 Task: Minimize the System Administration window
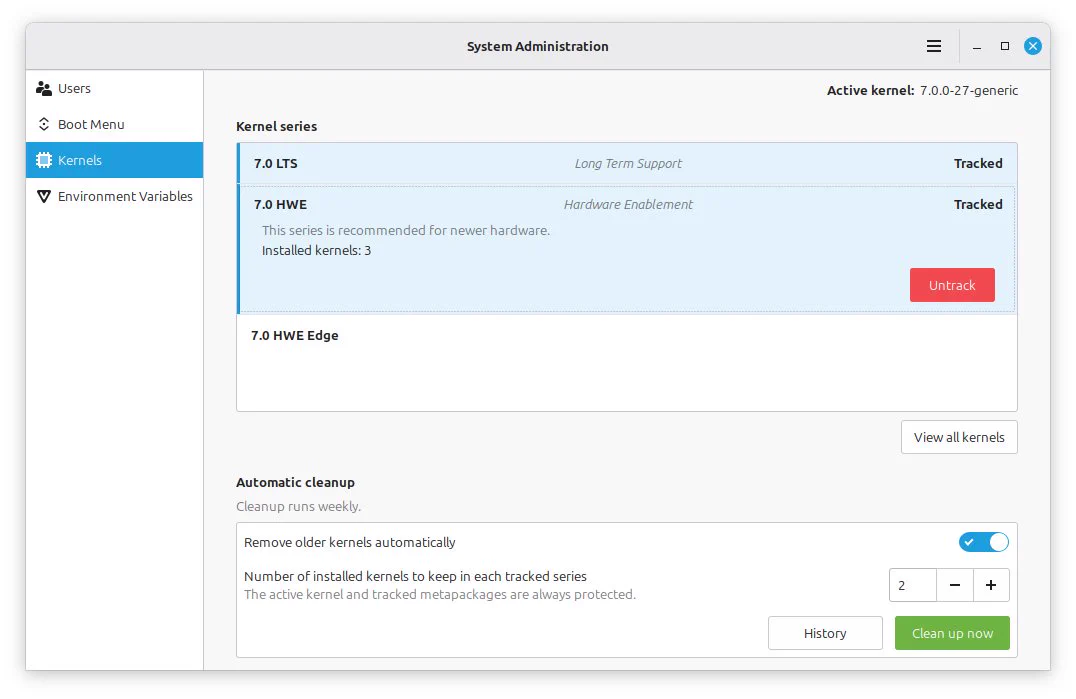(x=976, y=47)
